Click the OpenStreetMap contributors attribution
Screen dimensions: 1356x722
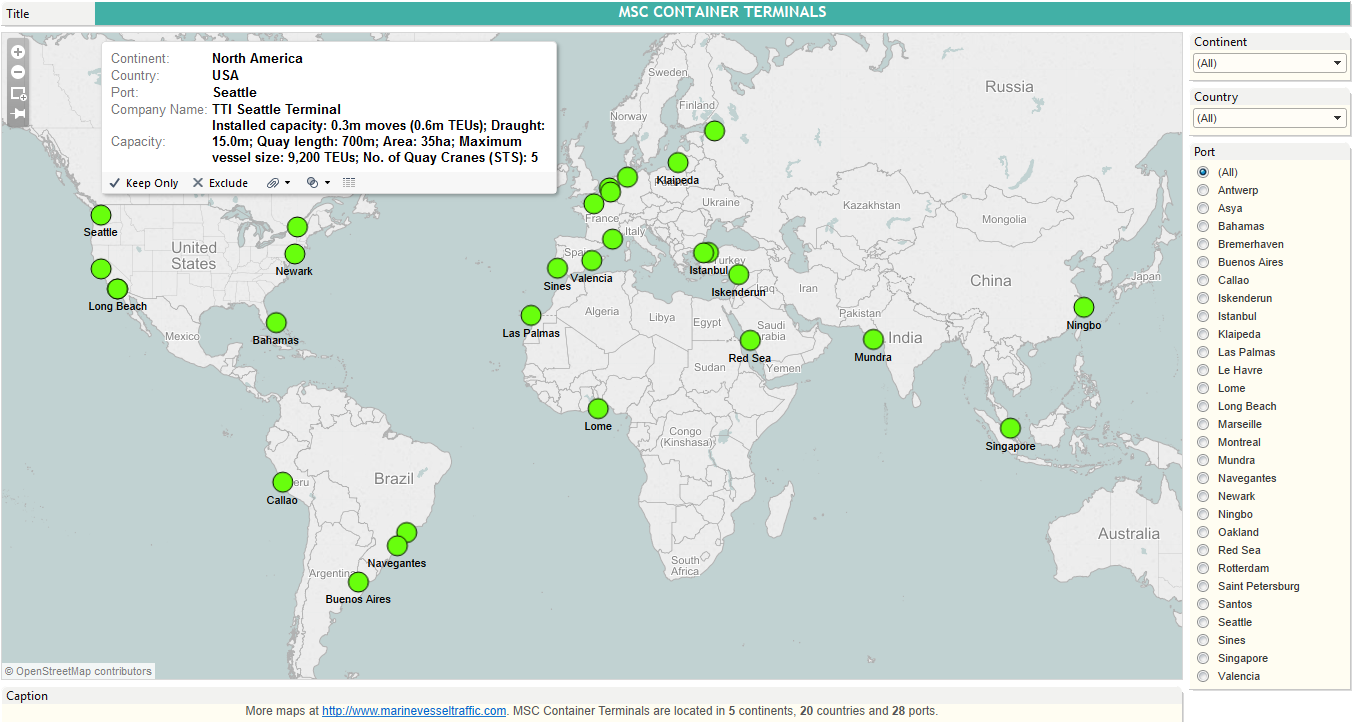(x=78, y=671)
